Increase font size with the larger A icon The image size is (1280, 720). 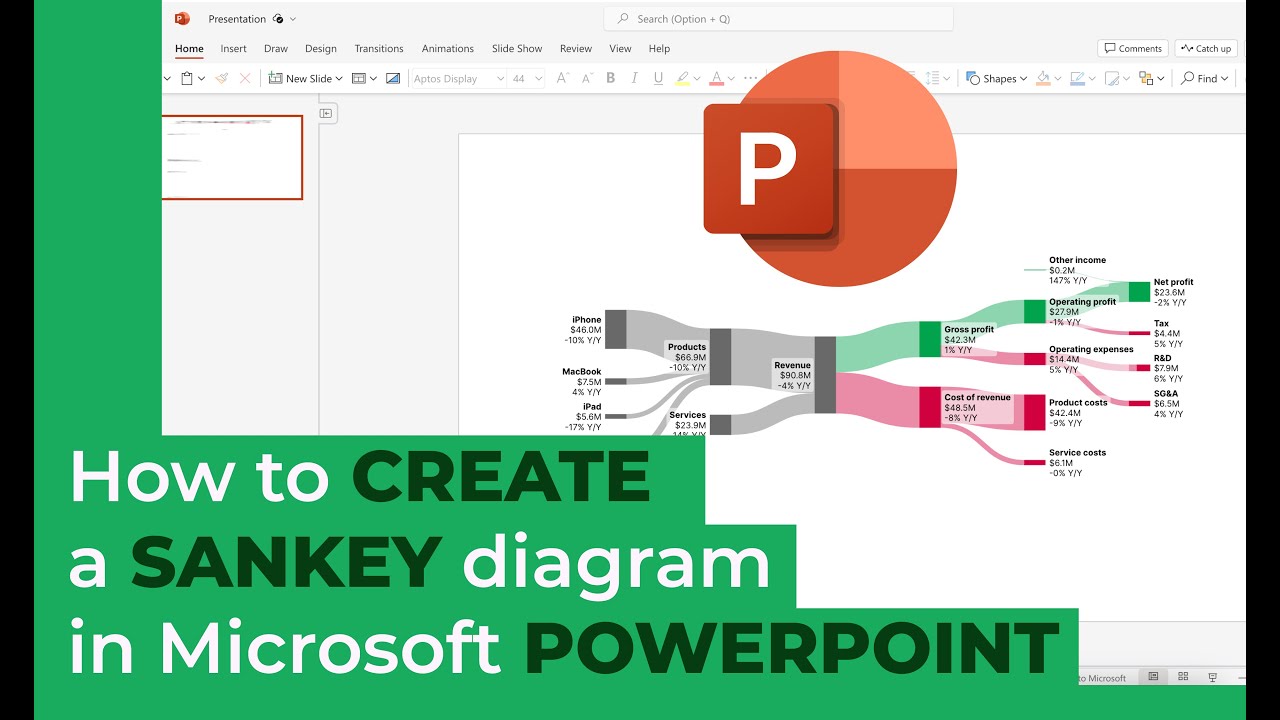click(x=562, y=78)
